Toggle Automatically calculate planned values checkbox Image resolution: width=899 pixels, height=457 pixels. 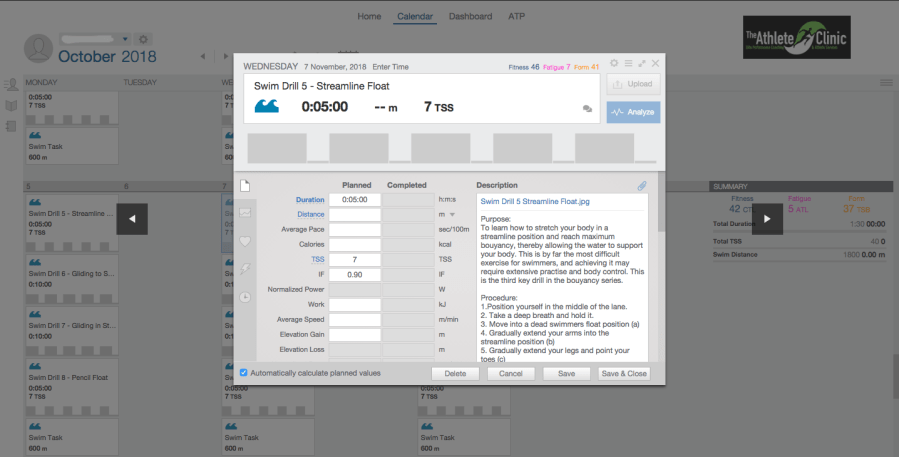pos(244,373)
